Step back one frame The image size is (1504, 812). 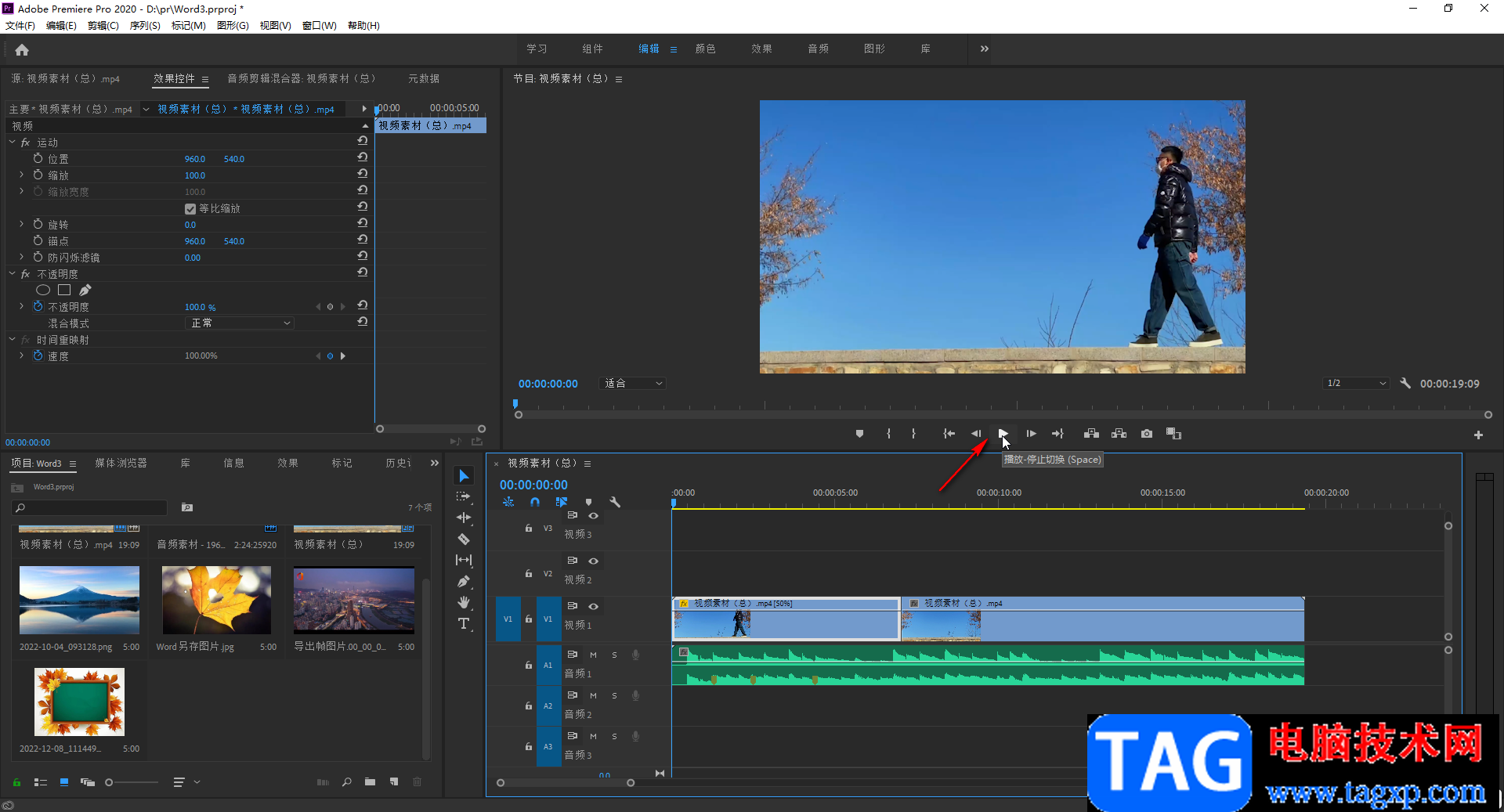click(976, 434)
